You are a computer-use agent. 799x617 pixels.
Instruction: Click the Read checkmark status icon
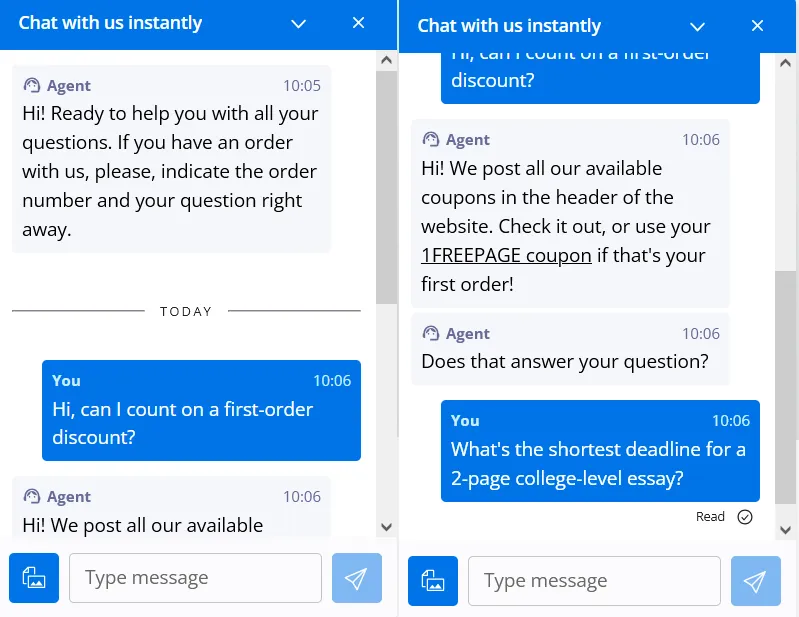tap(745, 517)
